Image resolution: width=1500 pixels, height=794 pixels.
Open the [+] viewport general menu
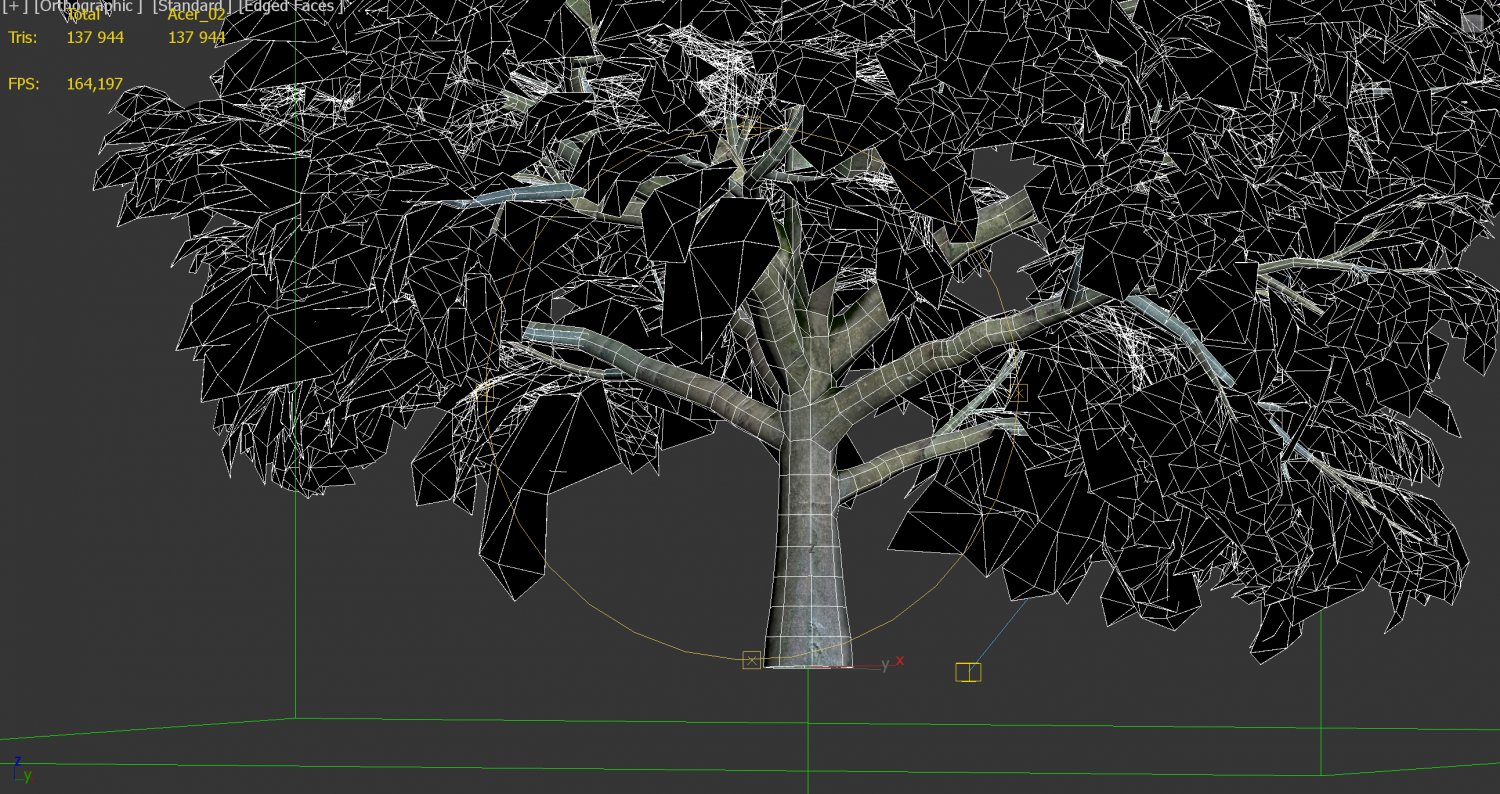click(x=16, y=6)
